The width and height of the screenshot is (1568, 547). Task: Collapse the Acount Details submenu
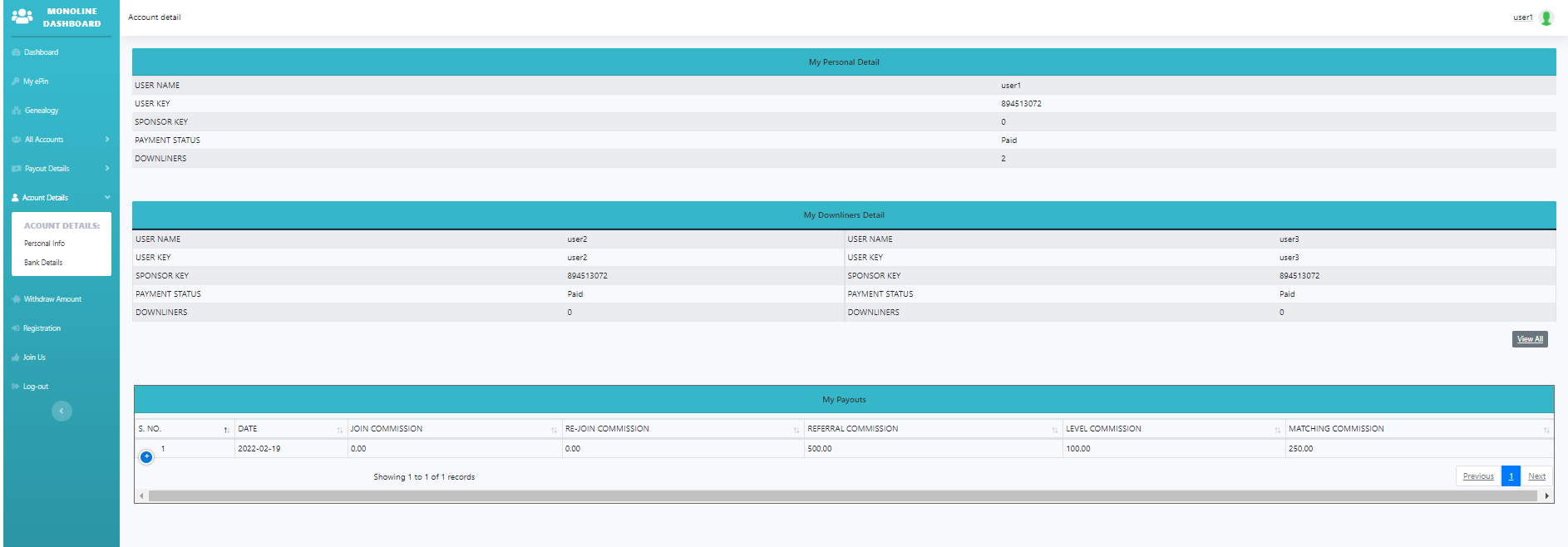pyautogui.click(x=106, y=198)
